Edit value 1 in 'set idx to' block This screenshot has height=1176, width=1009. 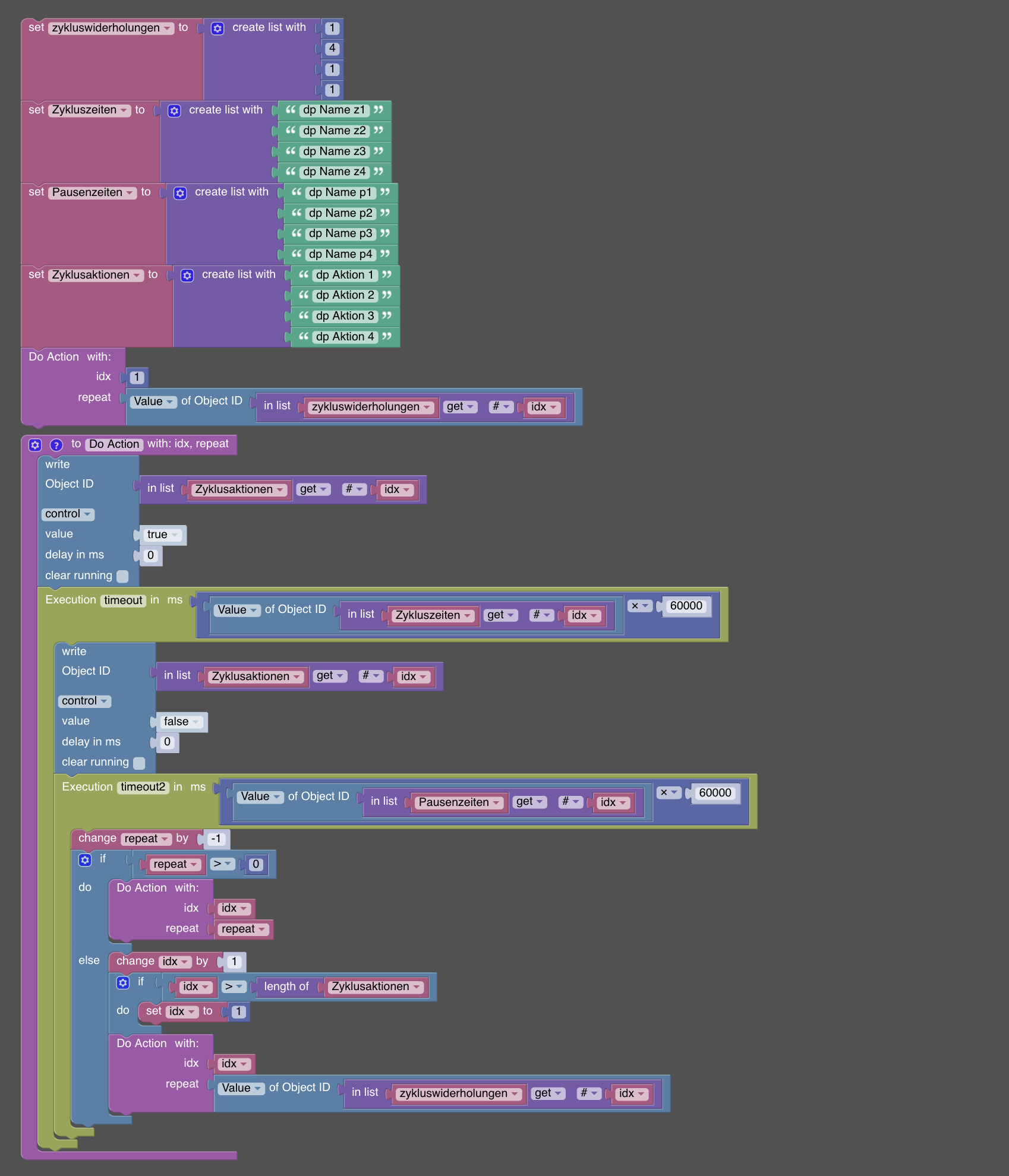(x=238, y=1011)
